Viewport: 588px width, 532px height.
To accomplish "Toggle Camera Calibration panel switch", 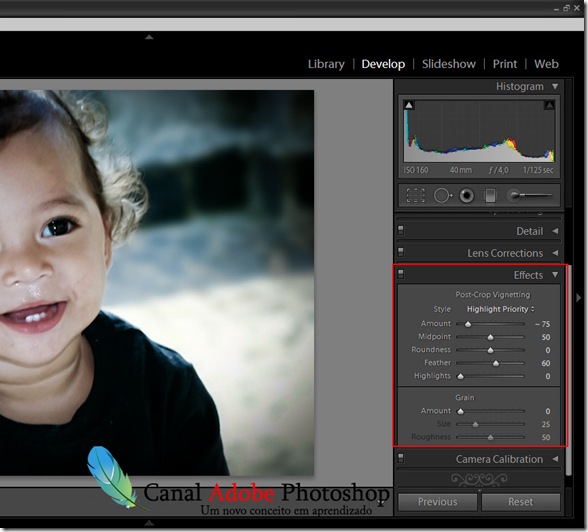I will (400, 458).
